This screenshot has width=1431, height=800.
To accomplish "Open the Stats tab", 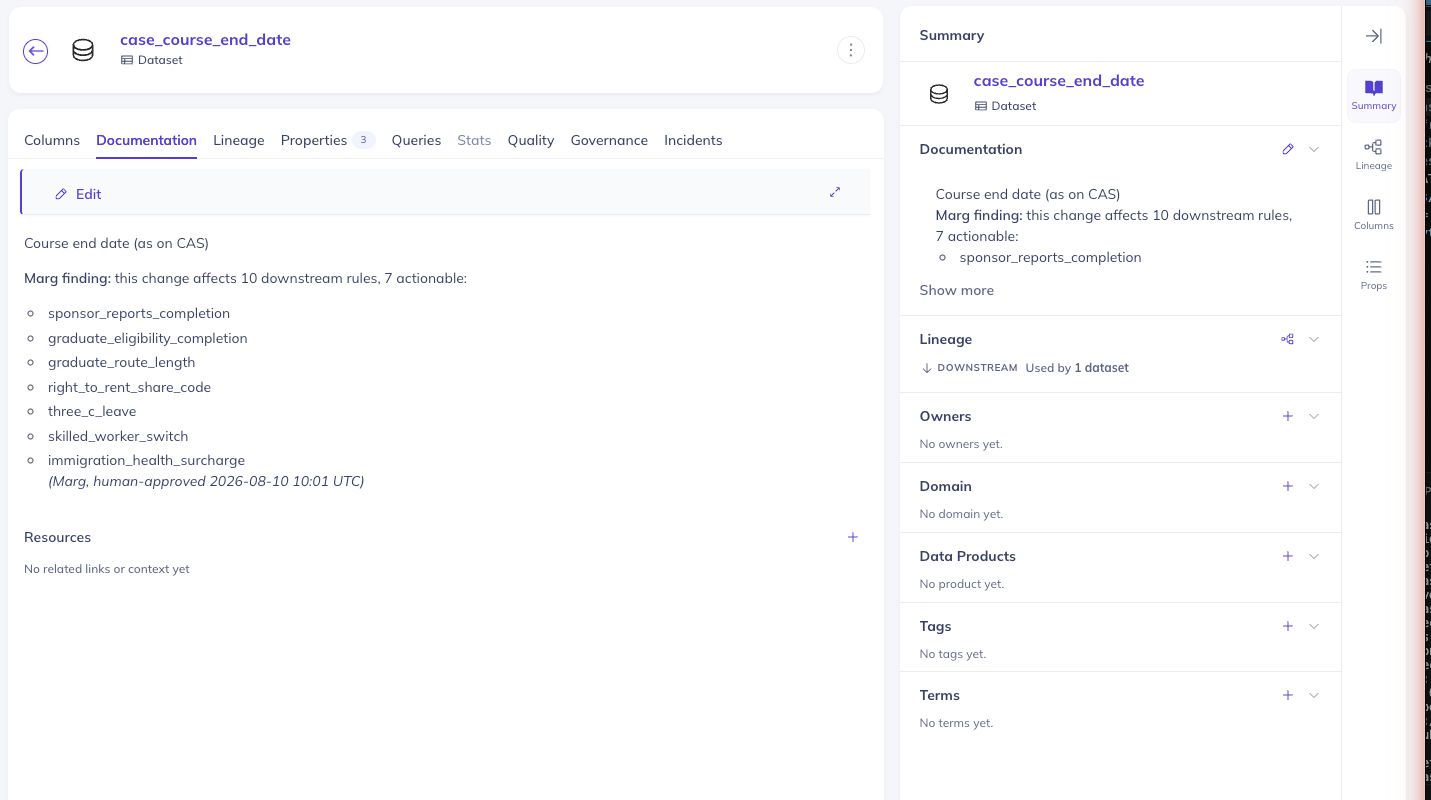I will pyautogui.click(x=474, y=140).
